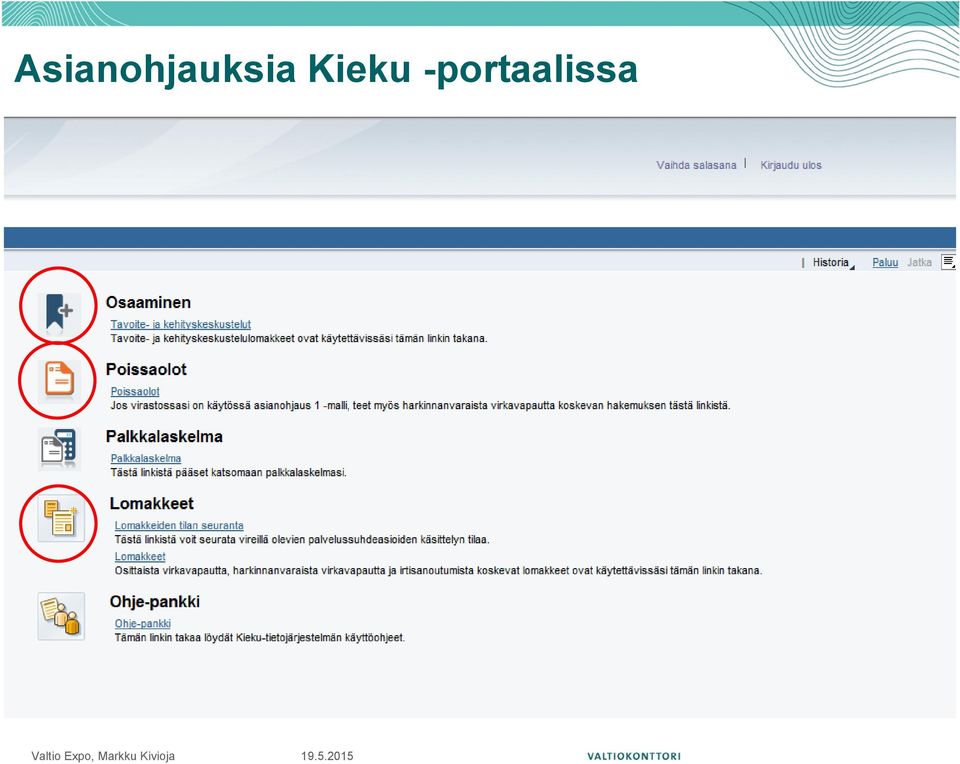Go back with the Paluu link
960x764 pixels.
(885, 263)
